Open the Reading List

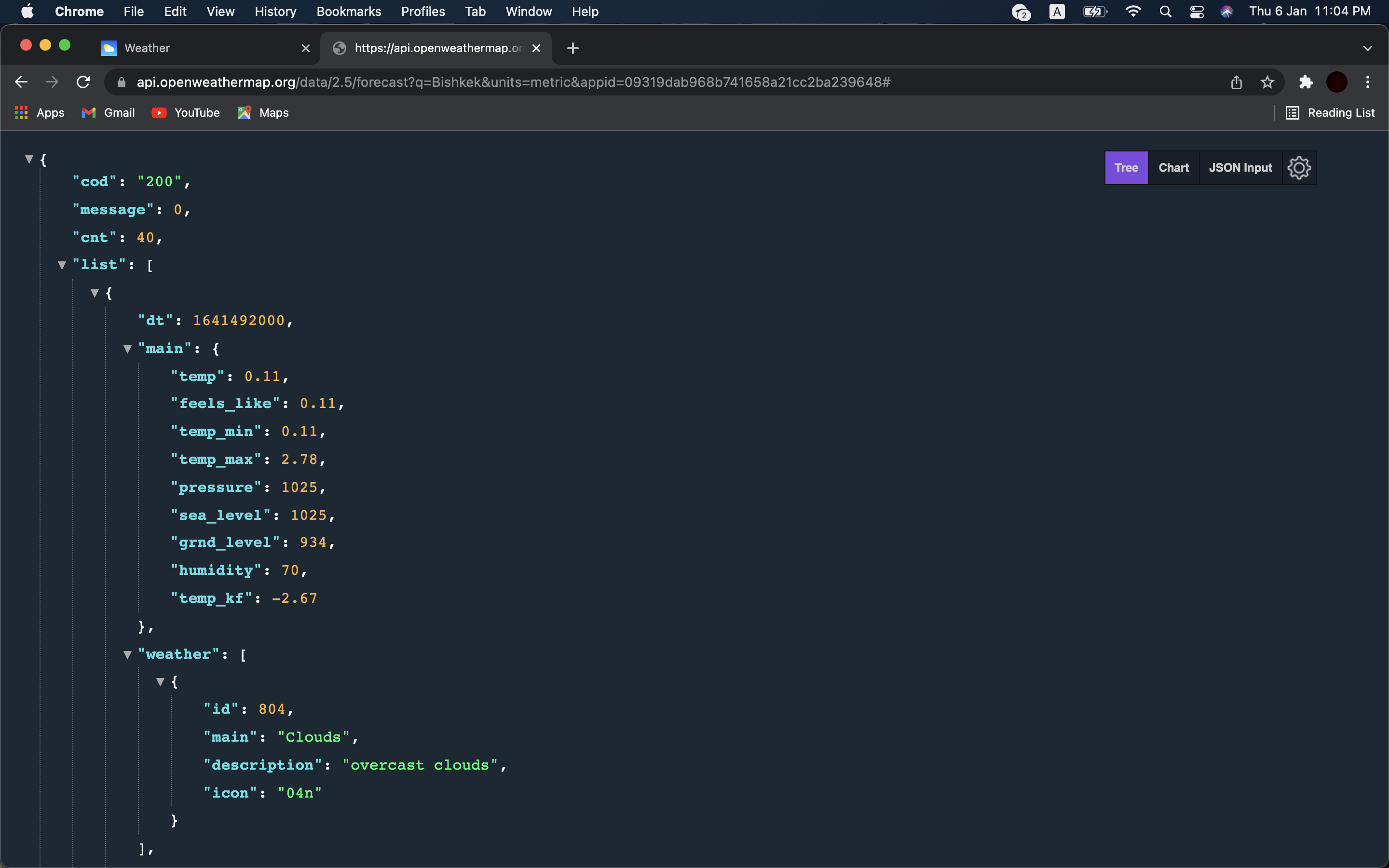click(1331, 112)
